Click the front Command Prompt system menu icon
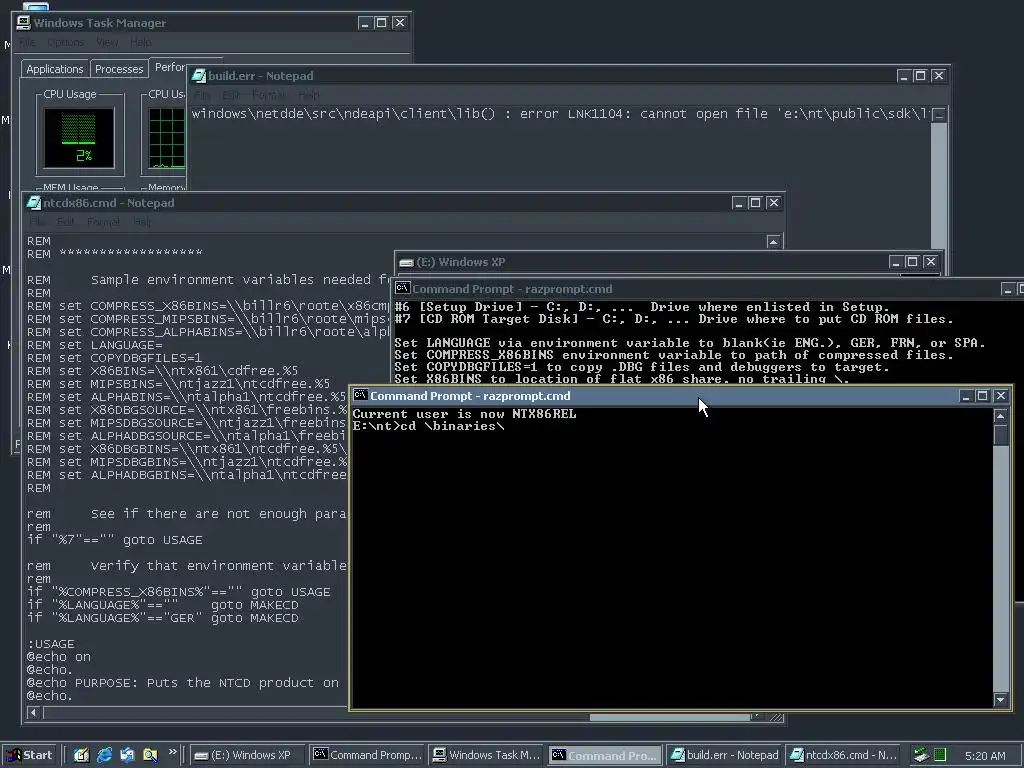Viewport: 1024px width, 768px height. click(360, 395)
